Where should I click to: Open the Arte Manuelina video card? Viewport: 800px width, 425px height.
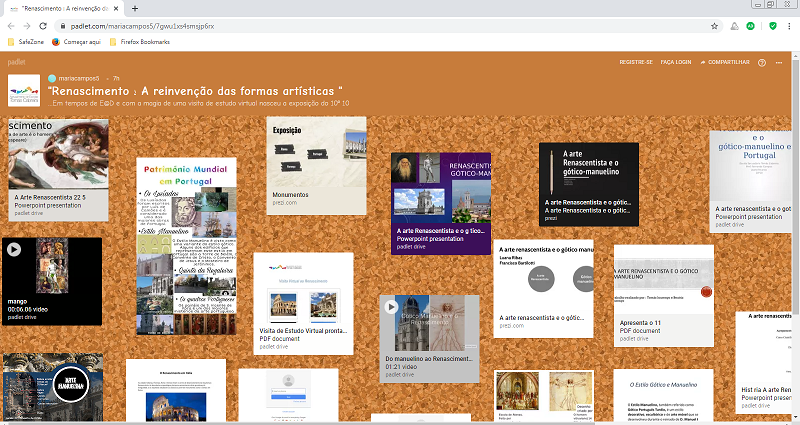(53, 387)
